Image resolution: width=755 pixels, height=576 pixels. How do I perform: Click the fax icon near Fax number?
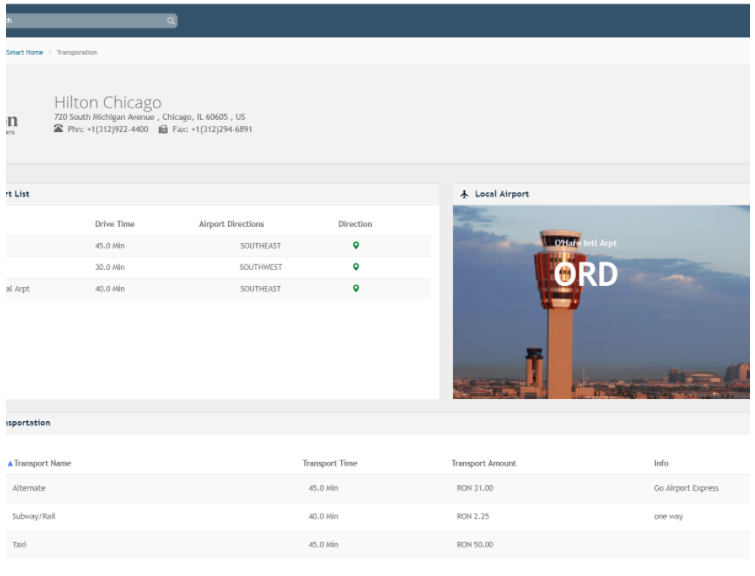[x=163, y=129]
